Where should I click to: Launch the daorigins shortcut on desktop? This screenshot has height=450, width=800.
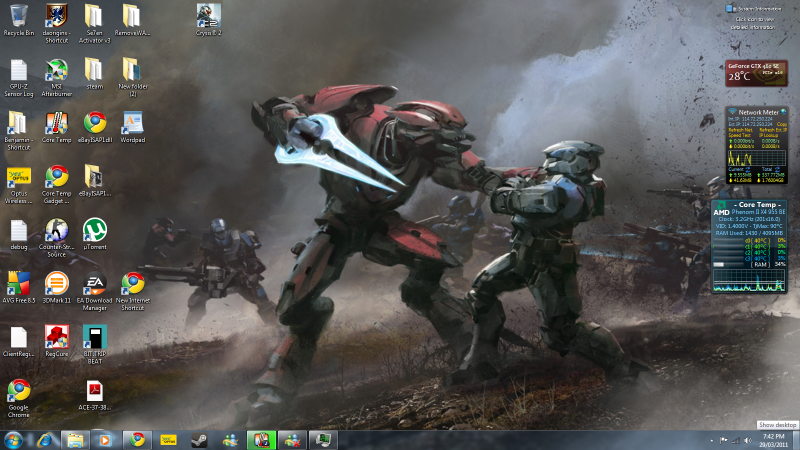point(57,23)
